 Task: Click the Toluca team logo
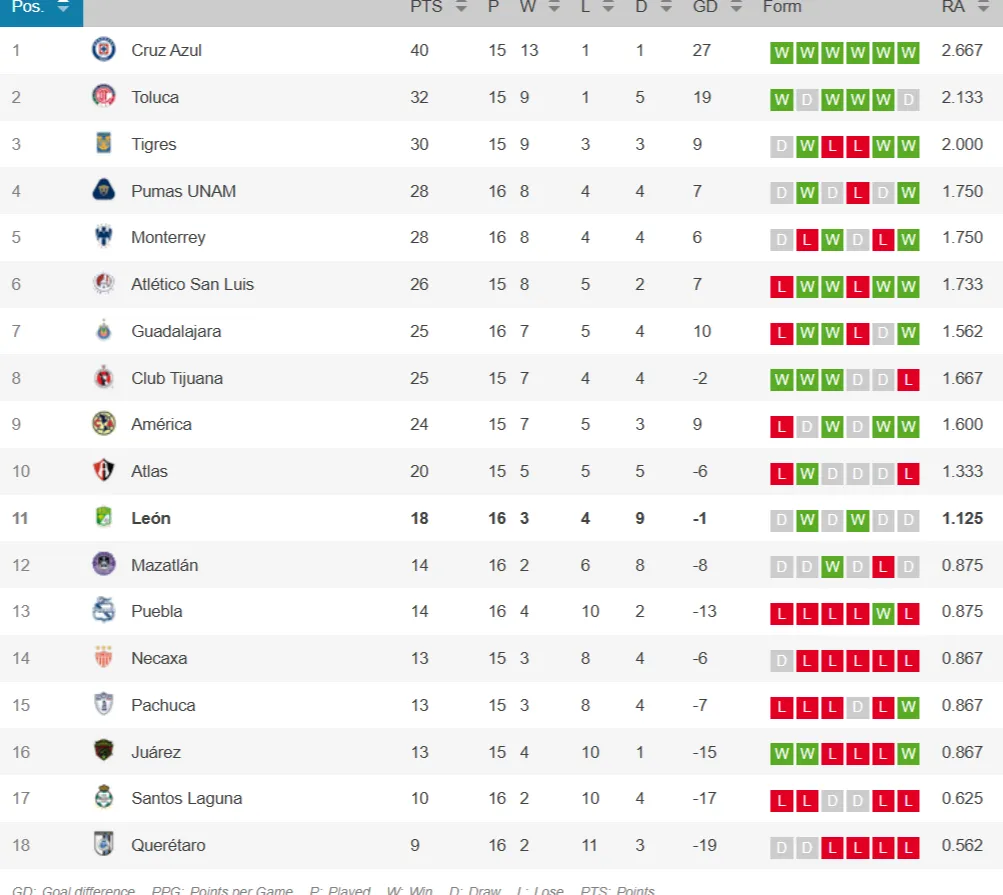[103, 97]
